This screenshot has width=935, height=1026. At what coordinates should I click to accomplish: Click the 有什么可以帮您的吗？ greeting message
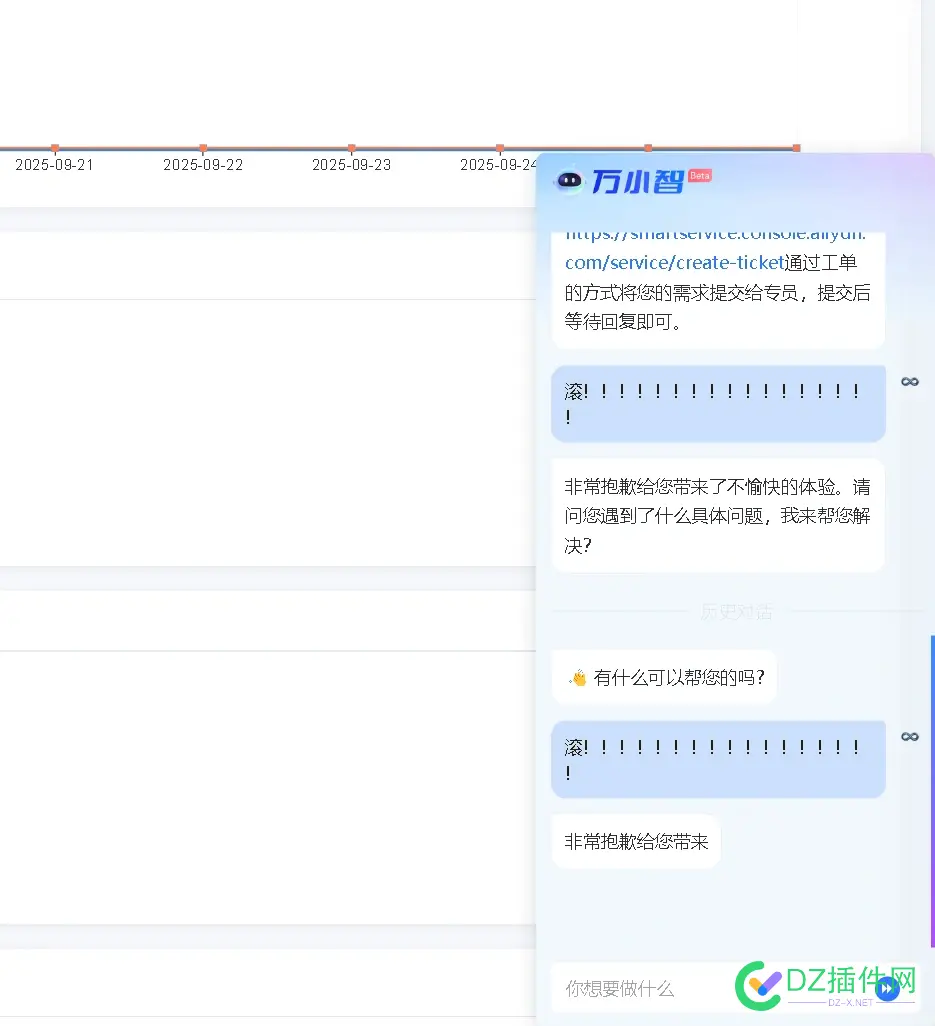point(664,677)
